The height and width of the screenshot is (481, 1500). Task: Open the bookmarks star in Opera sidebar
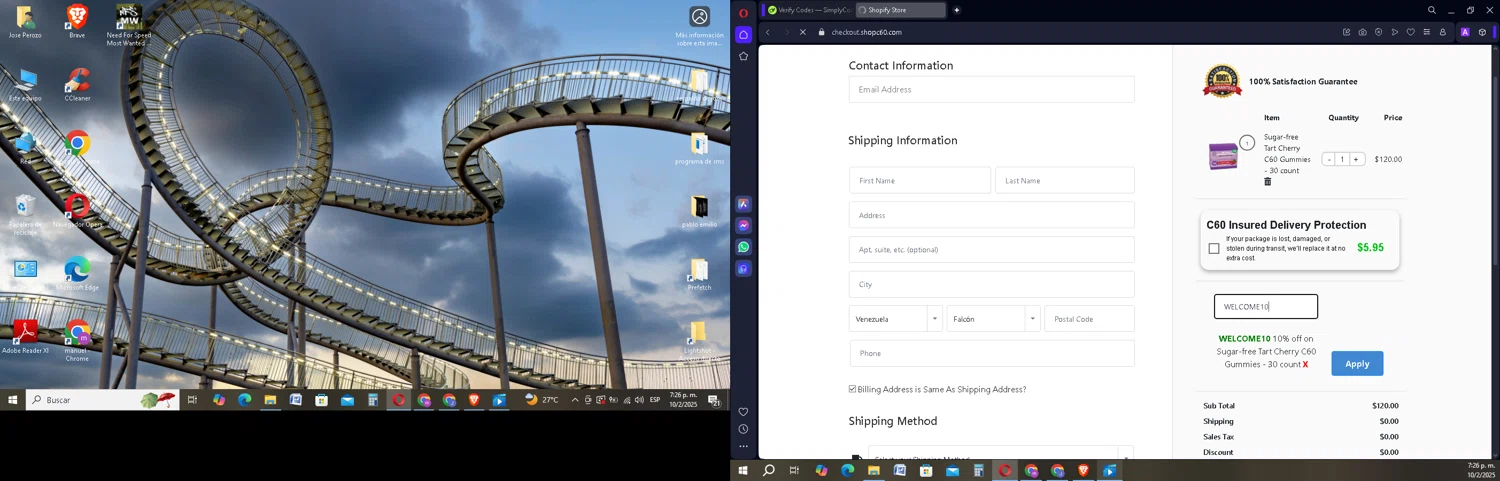point(743,57)
